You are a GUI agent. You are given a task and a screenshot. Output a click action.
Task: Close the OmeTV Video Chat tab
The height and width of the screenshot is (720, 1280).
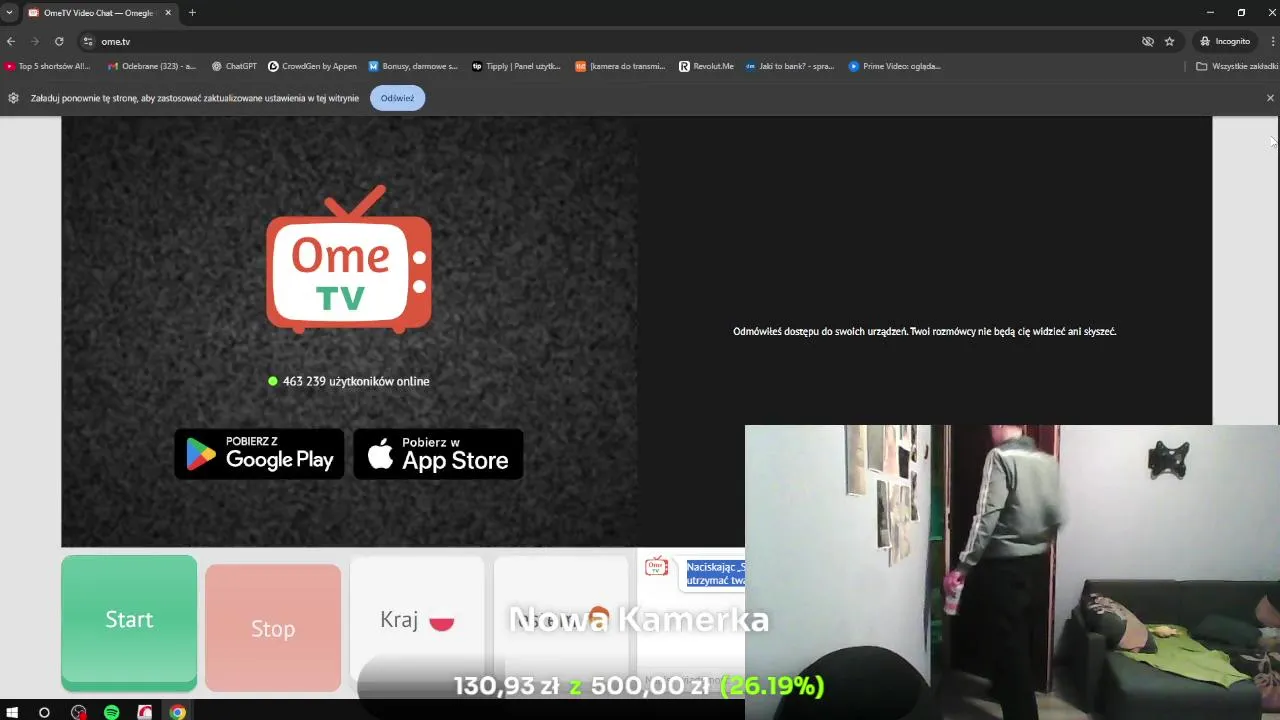[x=168, y=13]
